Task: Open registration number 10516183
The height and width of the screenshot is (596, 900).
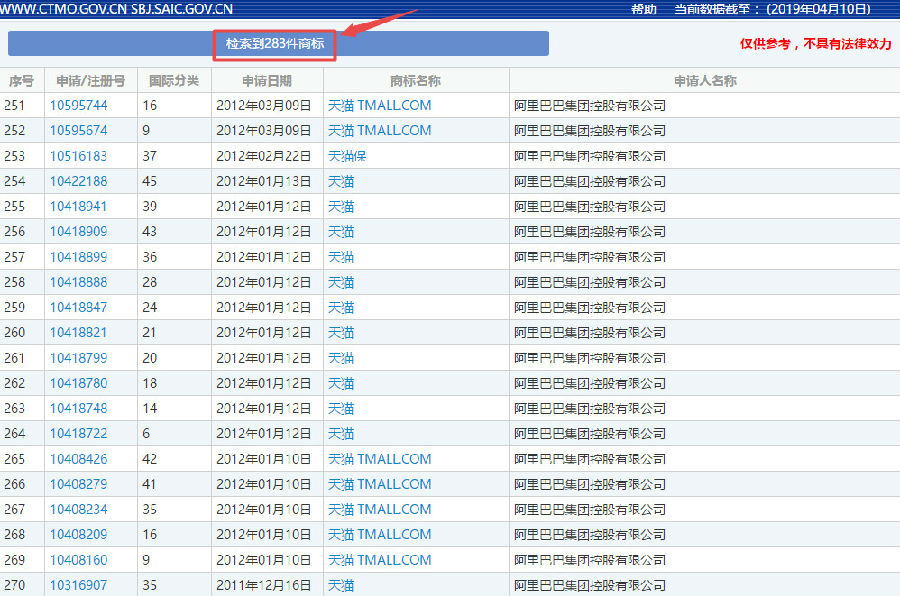Action: pos(79,156)
